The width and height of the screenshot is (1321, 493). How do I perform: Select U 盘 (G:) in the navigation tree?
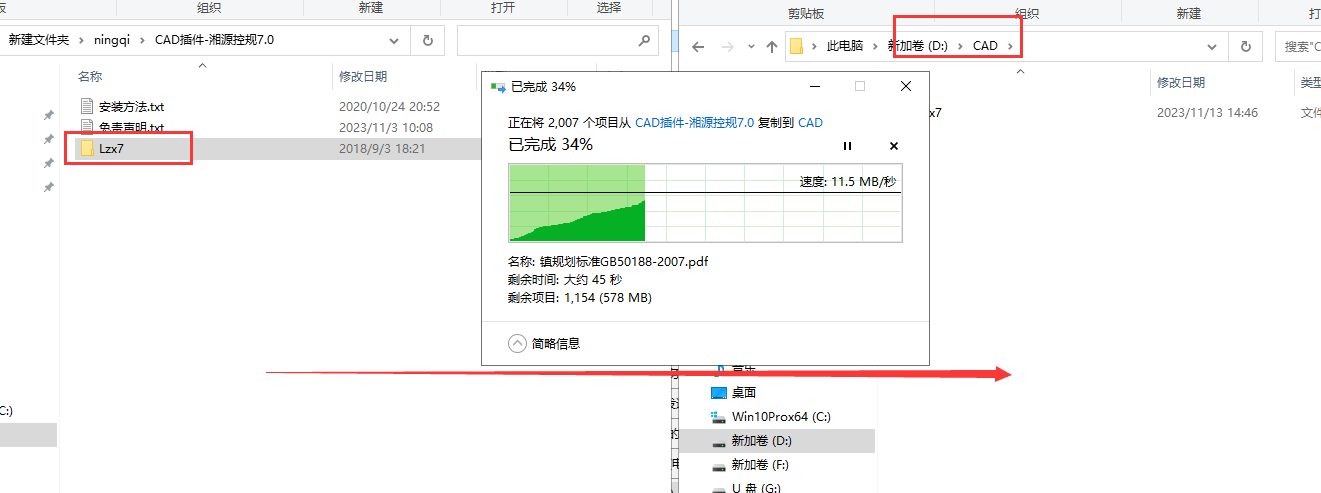758,489
